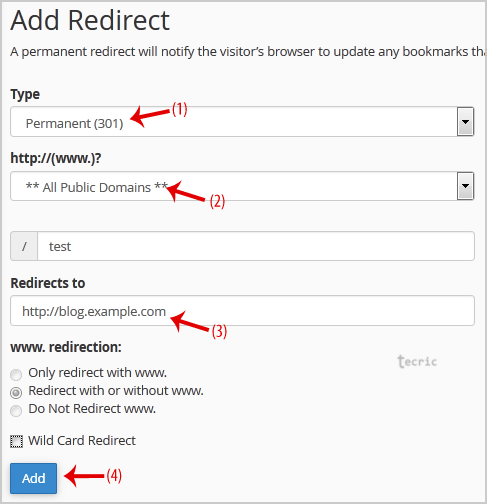Click the test path input field
Viewport: 487px width, 504px height.
click(x=256, y=246)
